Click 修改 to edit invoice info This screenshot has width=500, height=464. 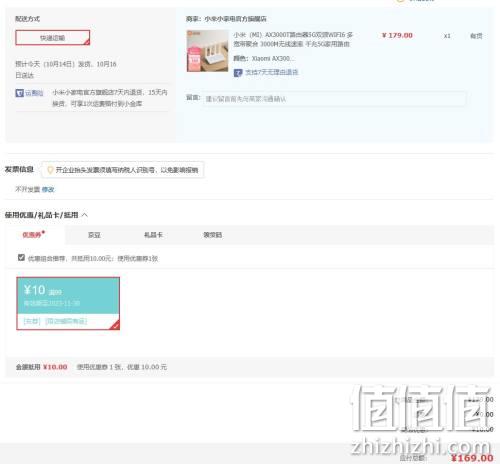coord(48,189)
